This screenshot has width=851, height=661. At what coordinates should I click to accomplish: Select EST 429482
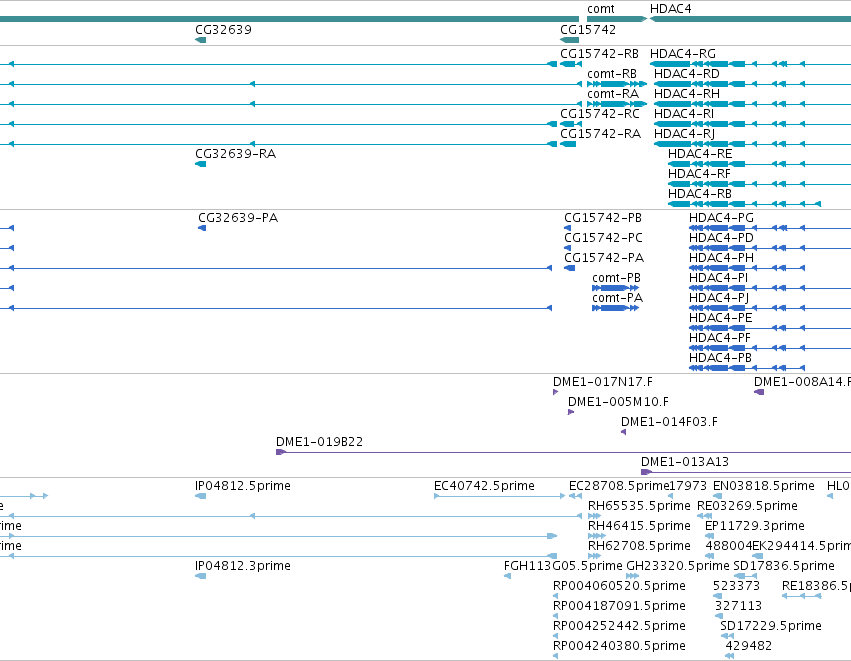[x=748, y=647]
